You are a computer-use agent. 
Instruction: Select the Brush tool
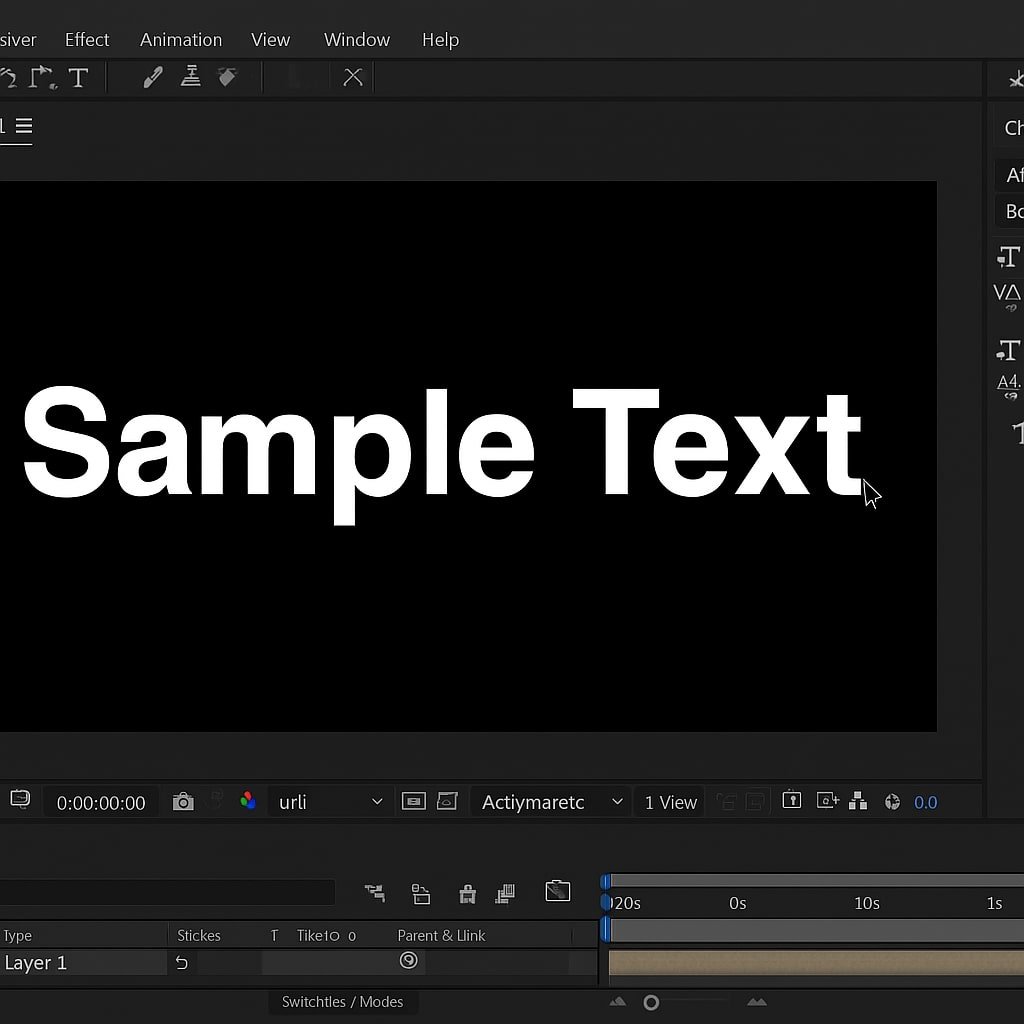152,78
